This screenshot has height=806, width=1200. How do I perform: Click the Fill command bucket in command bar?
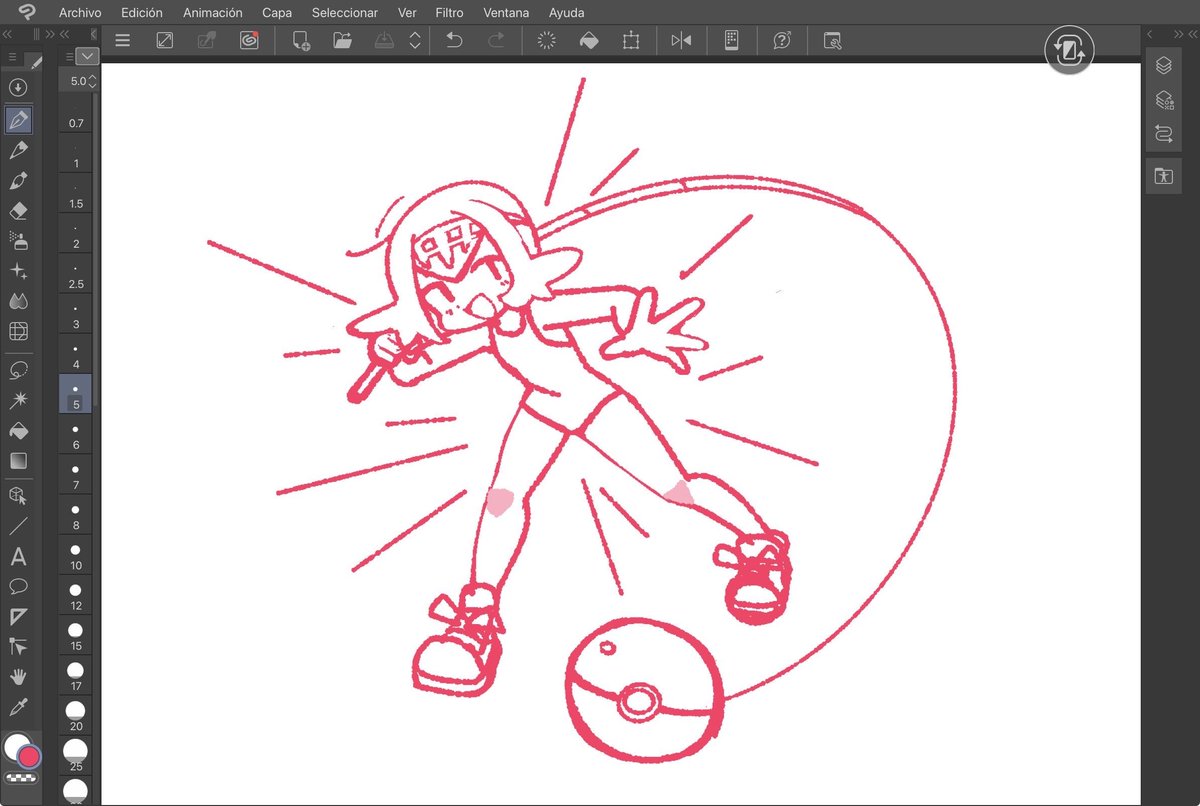589,41
